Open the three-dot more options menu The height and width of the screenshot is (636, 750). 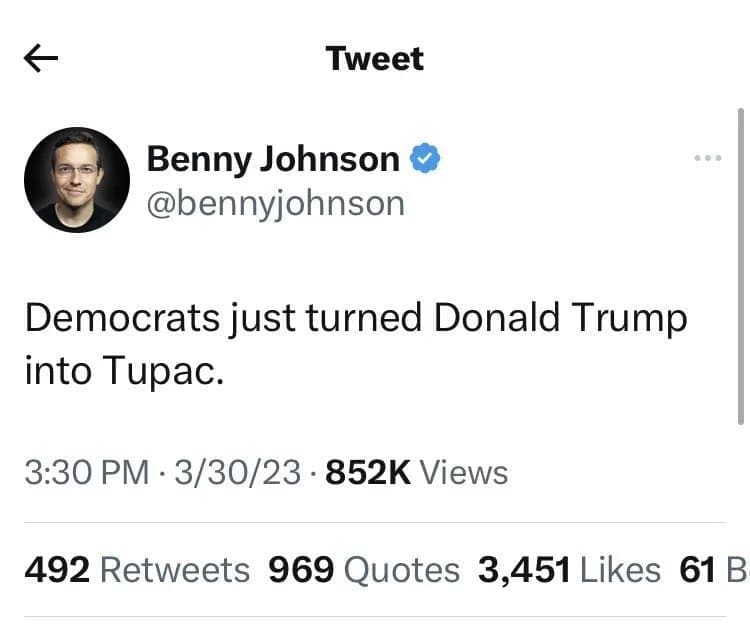[707, 158]
